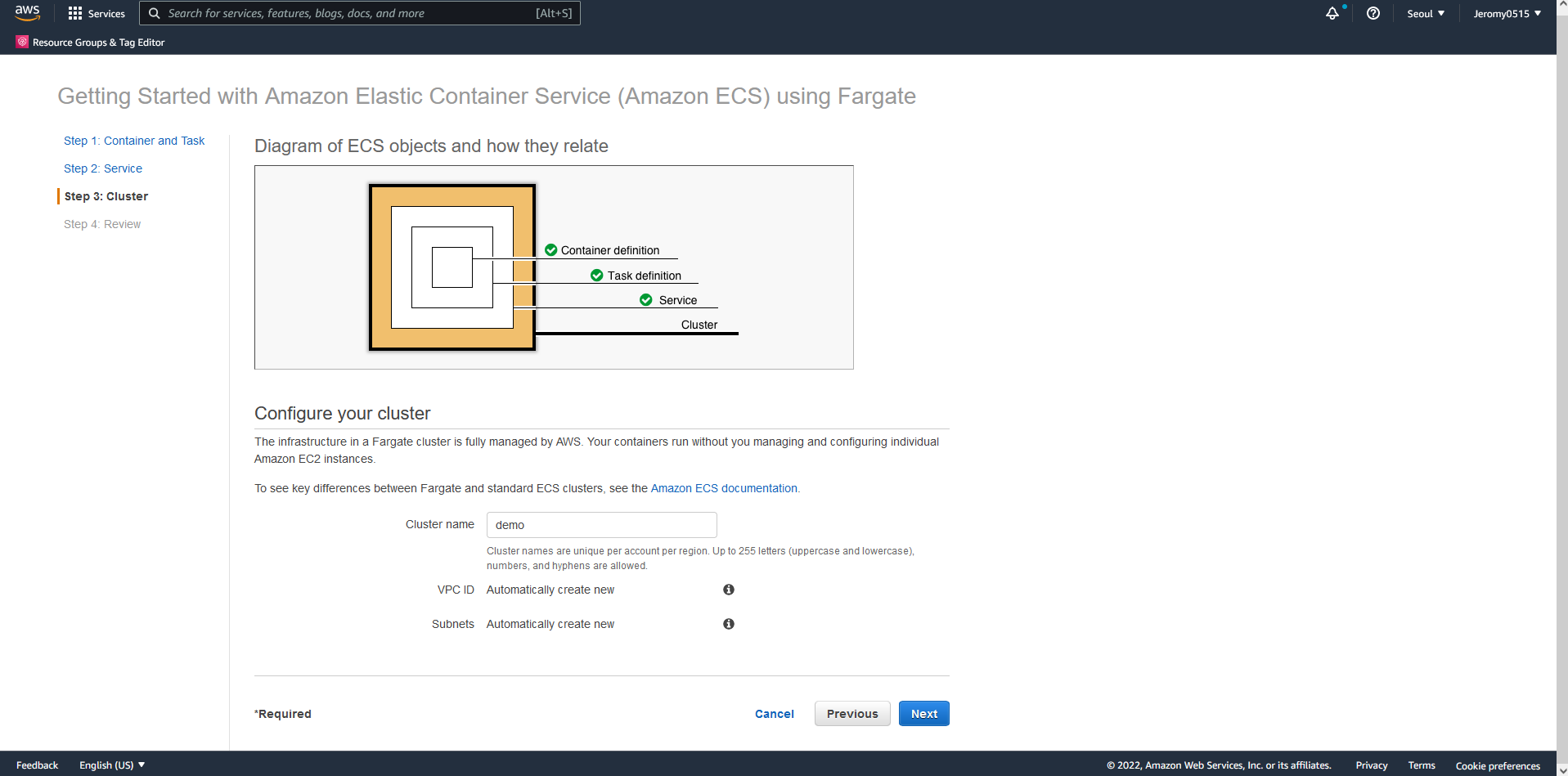The width and height of the screenshot is (1568, 776).
Task: Click Service green check icon
Action: 646,300
